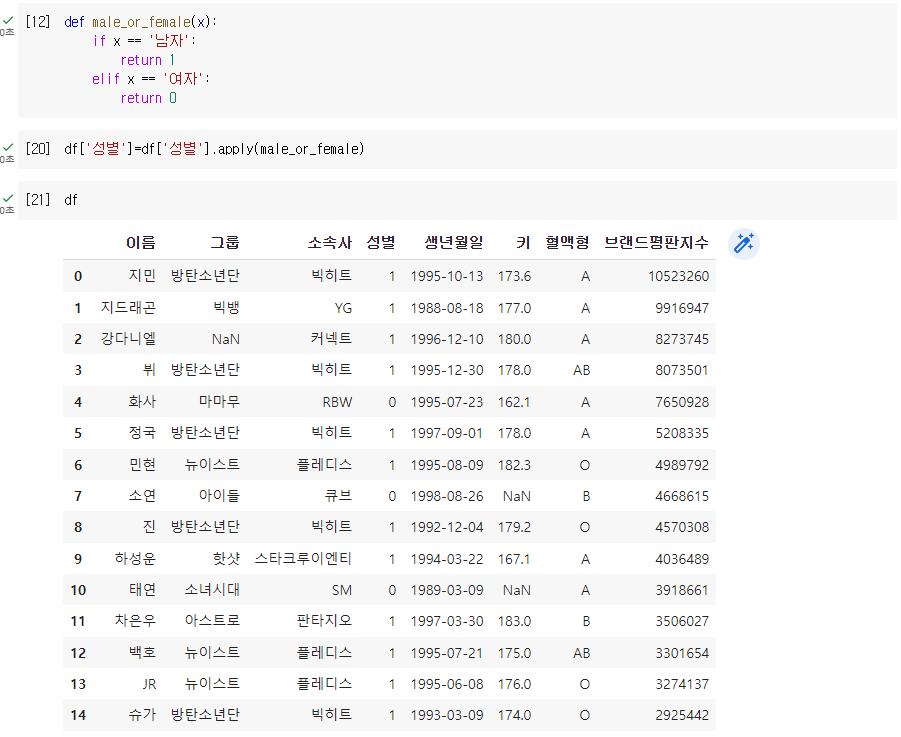Click the def male_or_female(x) code line
Image resolution: width=901 pixels, height=737 pixels.
coord(141,22)
